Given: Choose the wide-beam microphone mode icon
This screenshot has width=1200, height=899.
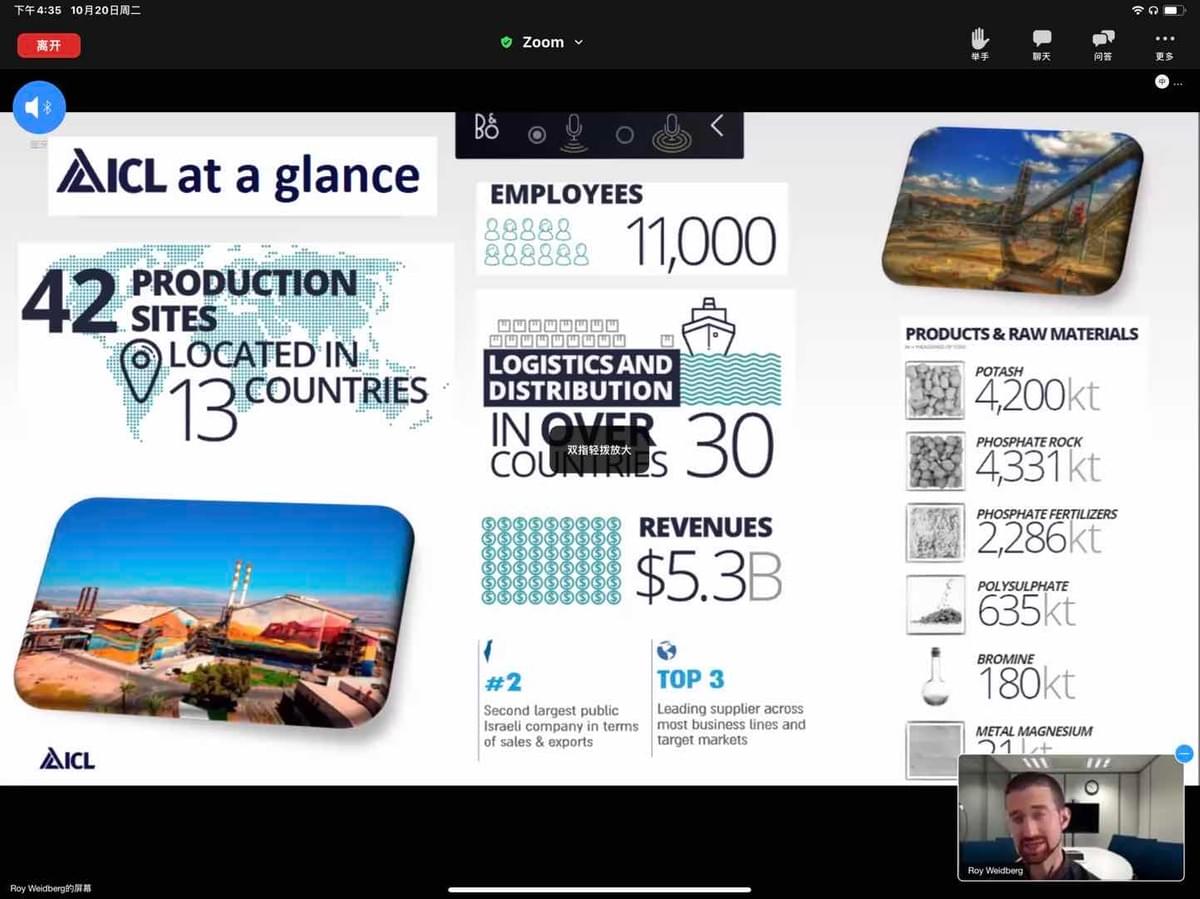Looking at the screenshot, I should pyautogui.click(x=671, y=133).
